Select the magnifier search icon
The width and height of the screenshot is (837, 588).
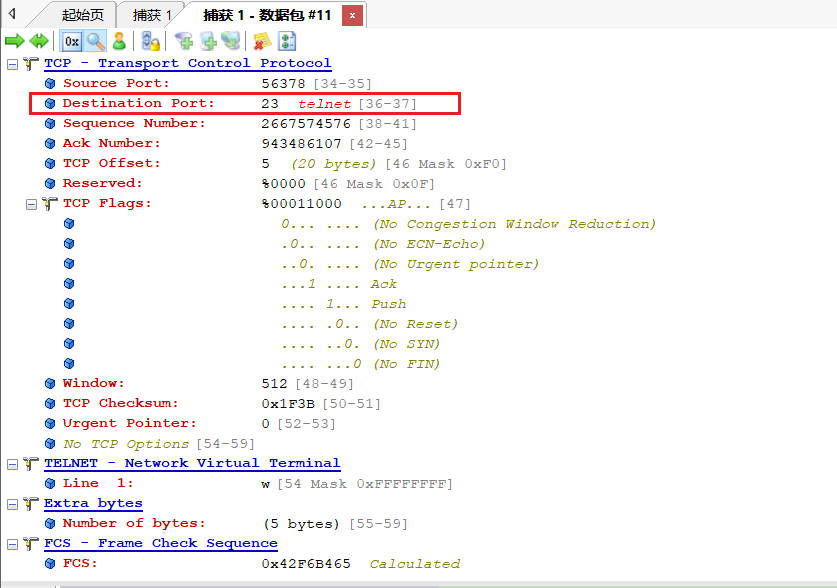click(x=93, y=41)
